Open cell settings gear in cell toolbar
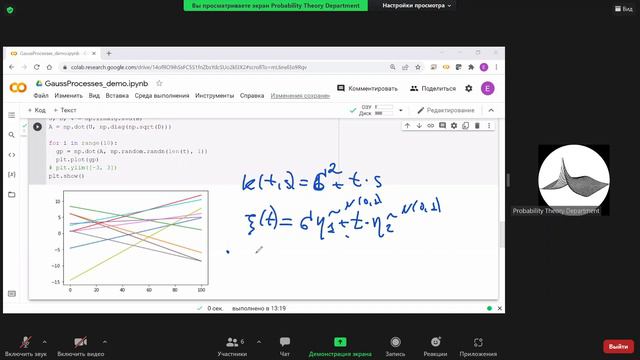This screenshot has height=360, width=640. click(454, 126)
